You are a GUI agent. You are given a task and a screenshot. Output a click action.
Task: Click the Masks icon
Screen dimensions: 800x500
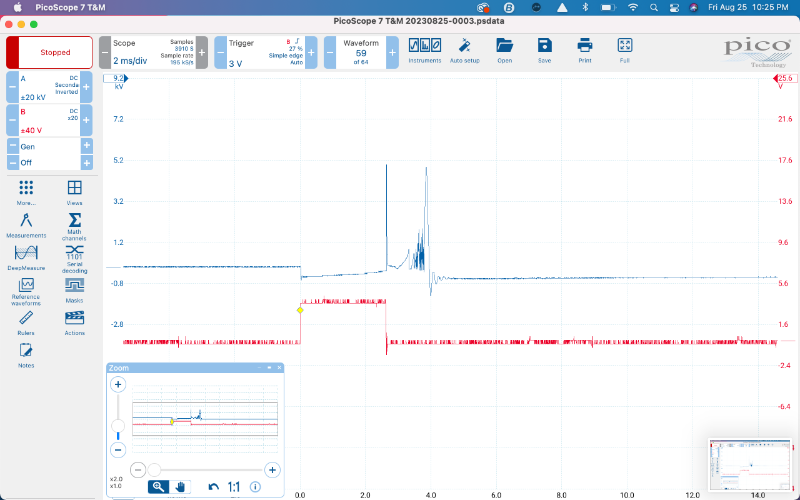click(74, 289)
